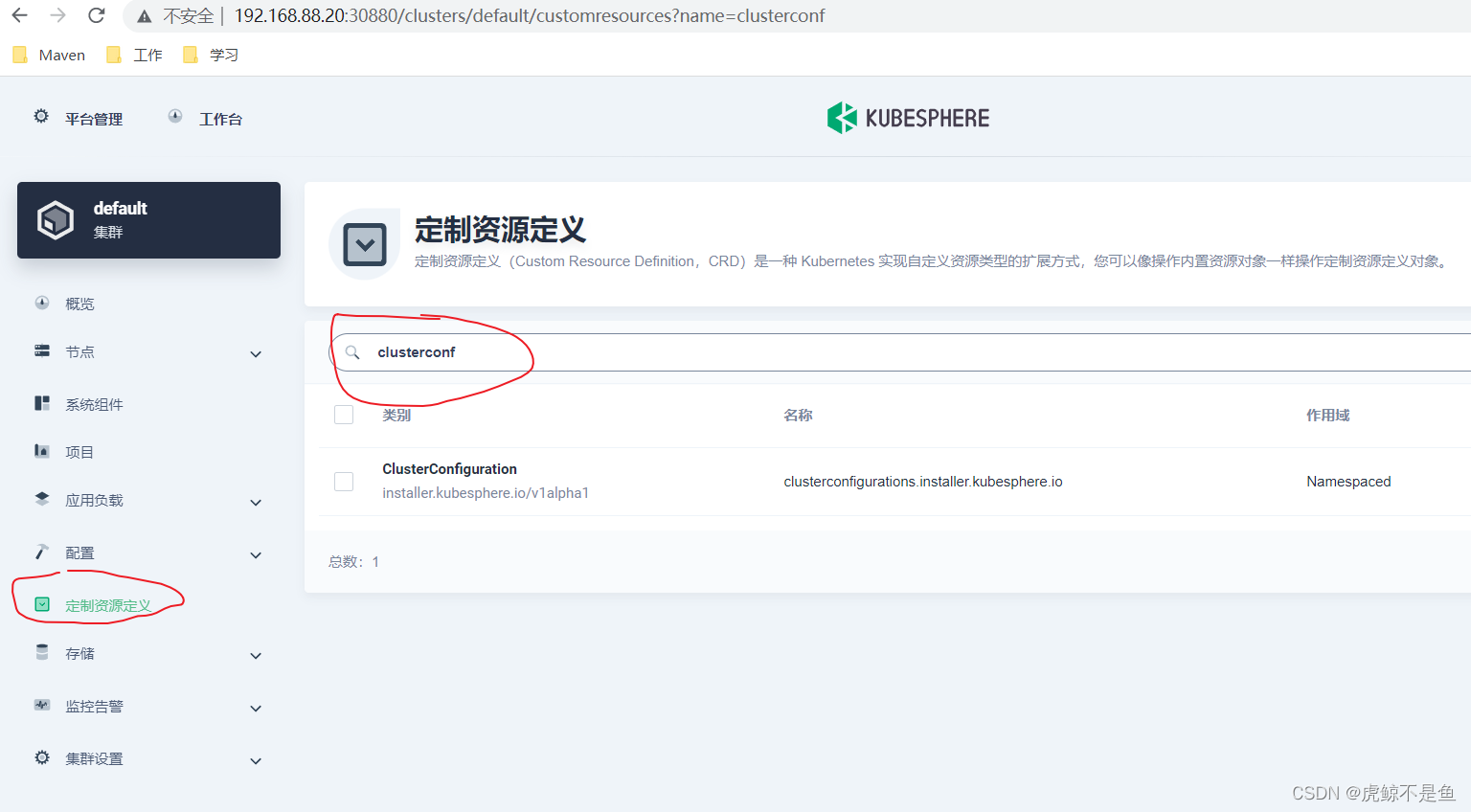Click the 项目 projects icon
The width and height of the screenshot is (1471, 812).
tap(42, 451)
